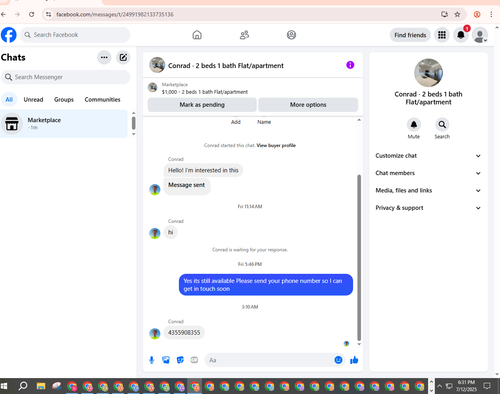Click the Mark as pending button
This screenshot has width=500, height=394.
pyautogui.click(x=202, y=105)
